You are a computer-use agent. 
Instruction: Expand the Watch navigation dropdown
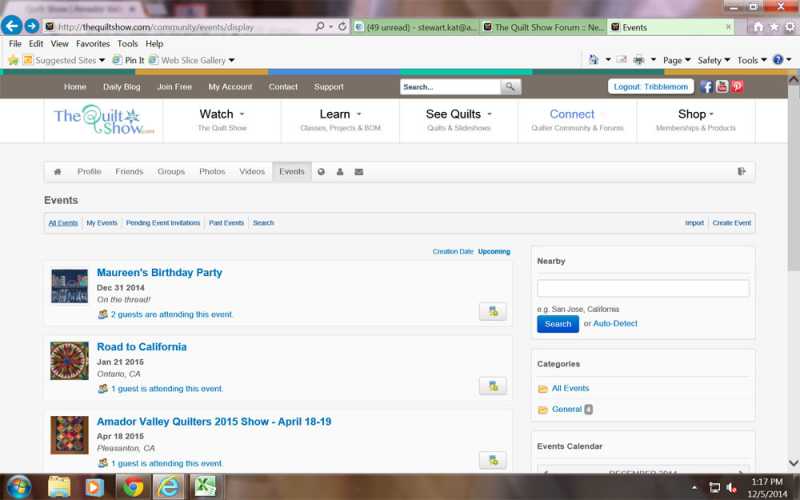coord(221,114)
